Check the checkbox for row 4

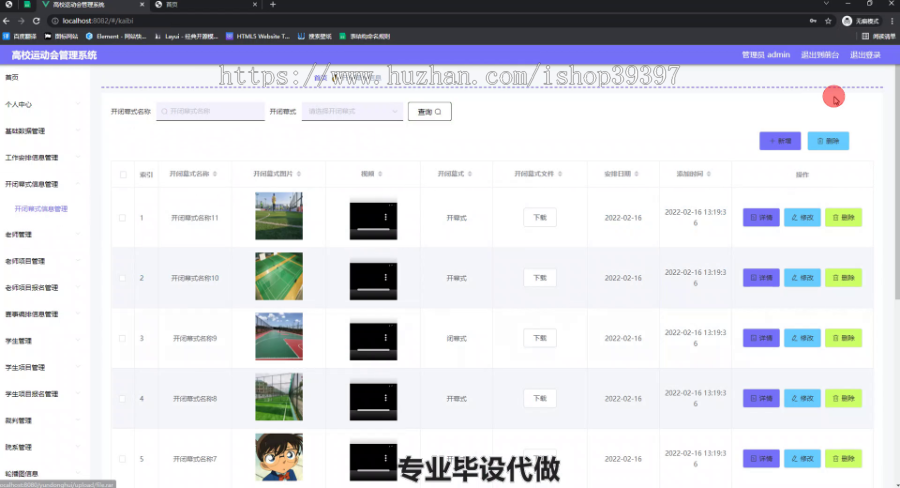click(122, 398)
